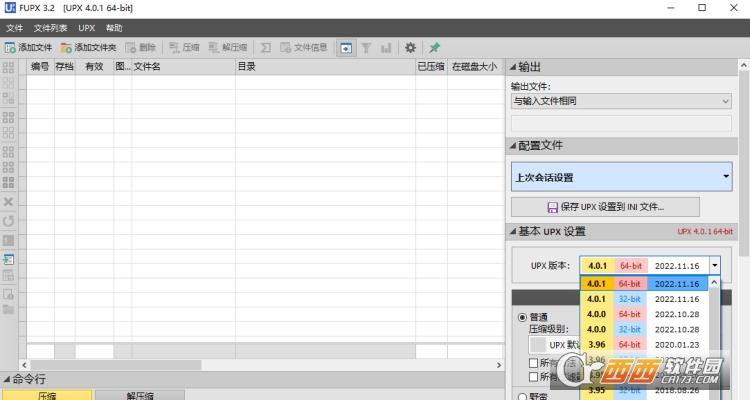Click the empty output path field

tap(621, 123)
